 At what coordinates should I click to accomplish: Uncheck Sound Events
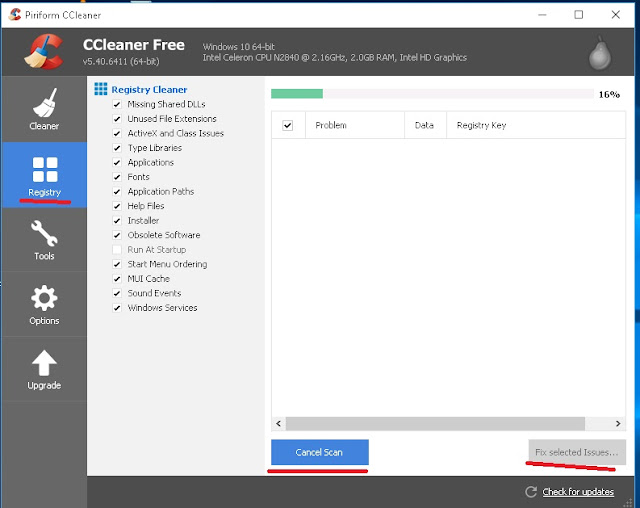pyautogui.click(x=117, y=293)
